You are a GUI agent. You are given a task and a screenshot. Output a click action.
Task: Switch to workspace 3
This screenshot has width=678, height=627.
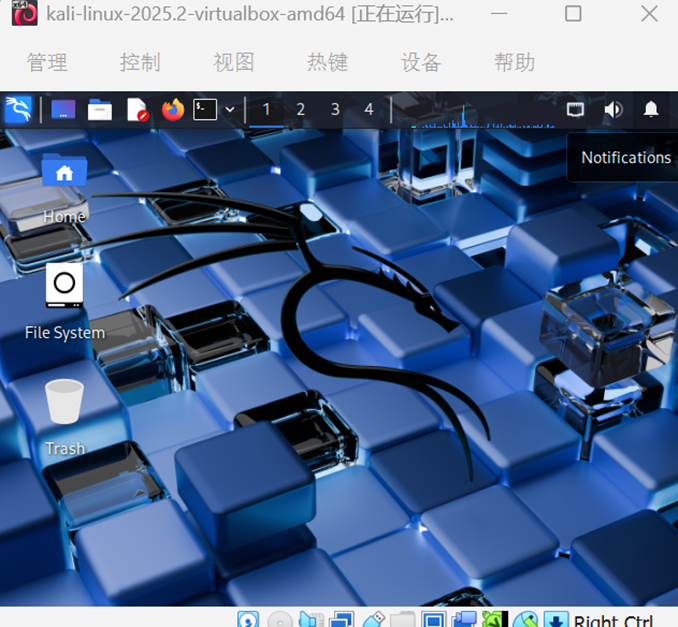click(335, 109)
